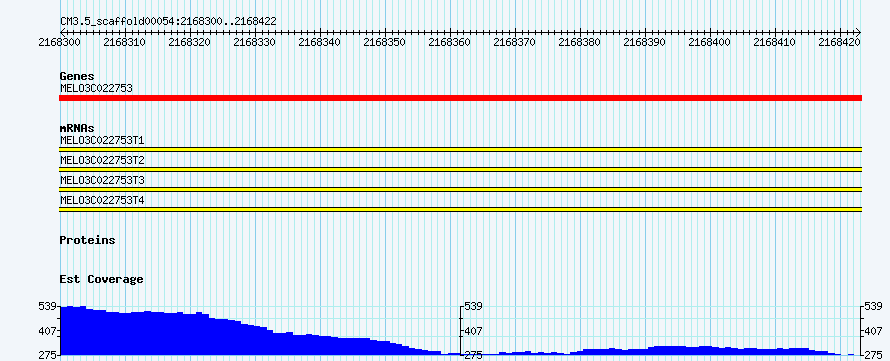Click the tall blue coverage peak near 539
890x361 pixels.
point(74,330)
